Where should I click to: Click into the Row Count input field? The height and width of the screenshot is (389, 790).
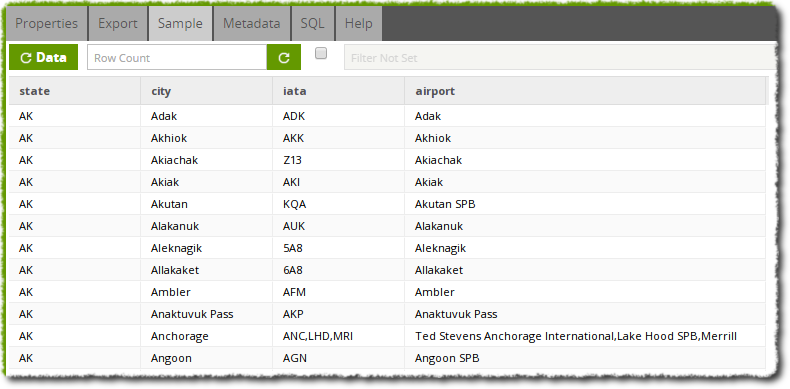177,57
